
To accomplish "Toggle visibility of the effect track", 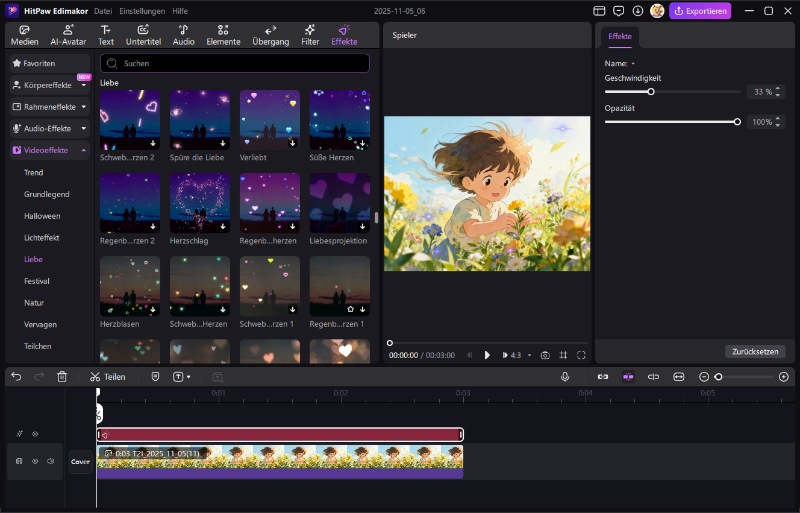I will (35, 434).
